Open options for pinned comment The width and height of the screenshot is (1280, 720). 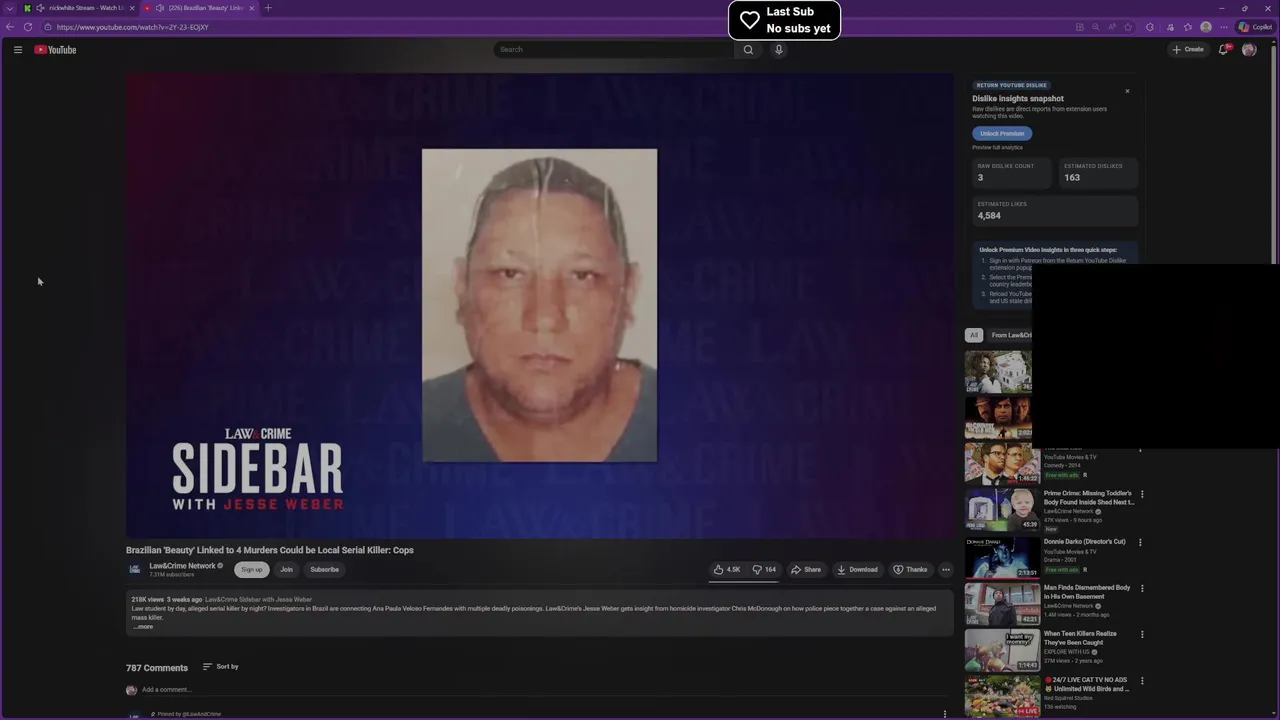pos(945,714)
